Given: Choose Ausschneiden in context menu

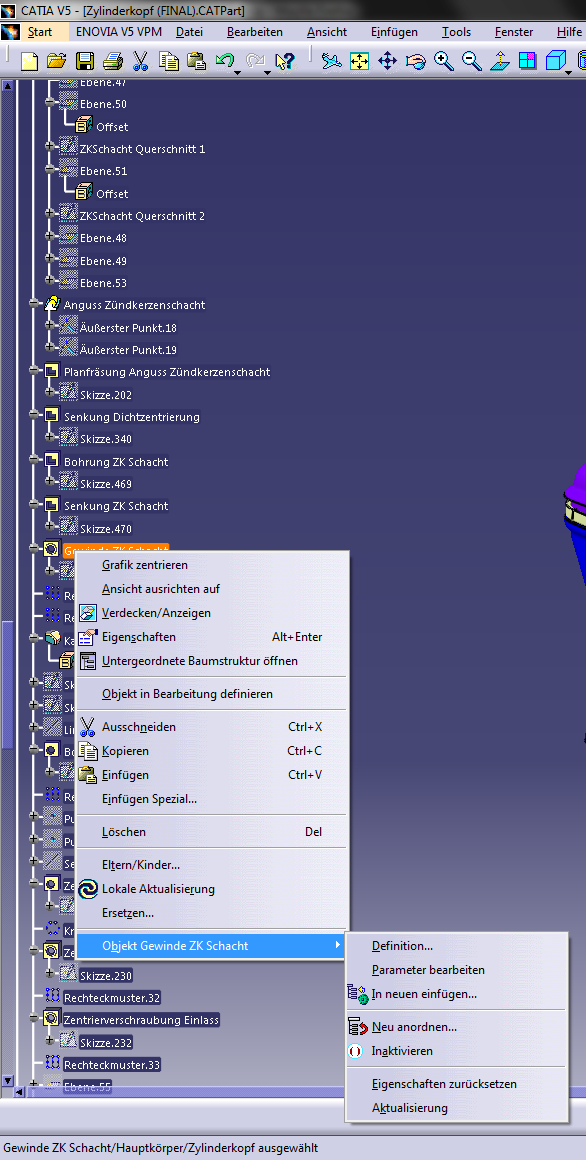Looking at the screenshot, I should [x=212, y=726].
